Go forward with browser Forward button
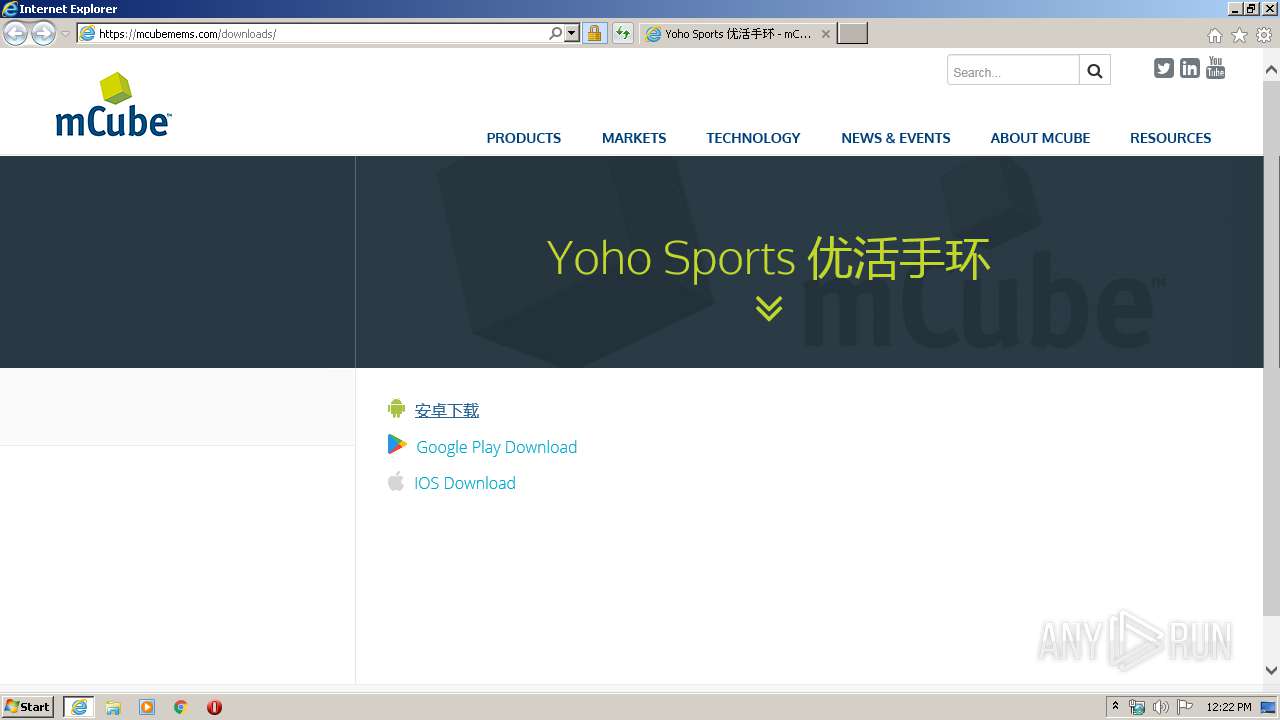Viewport: 1280px width, 720px height. pos(43,34)
